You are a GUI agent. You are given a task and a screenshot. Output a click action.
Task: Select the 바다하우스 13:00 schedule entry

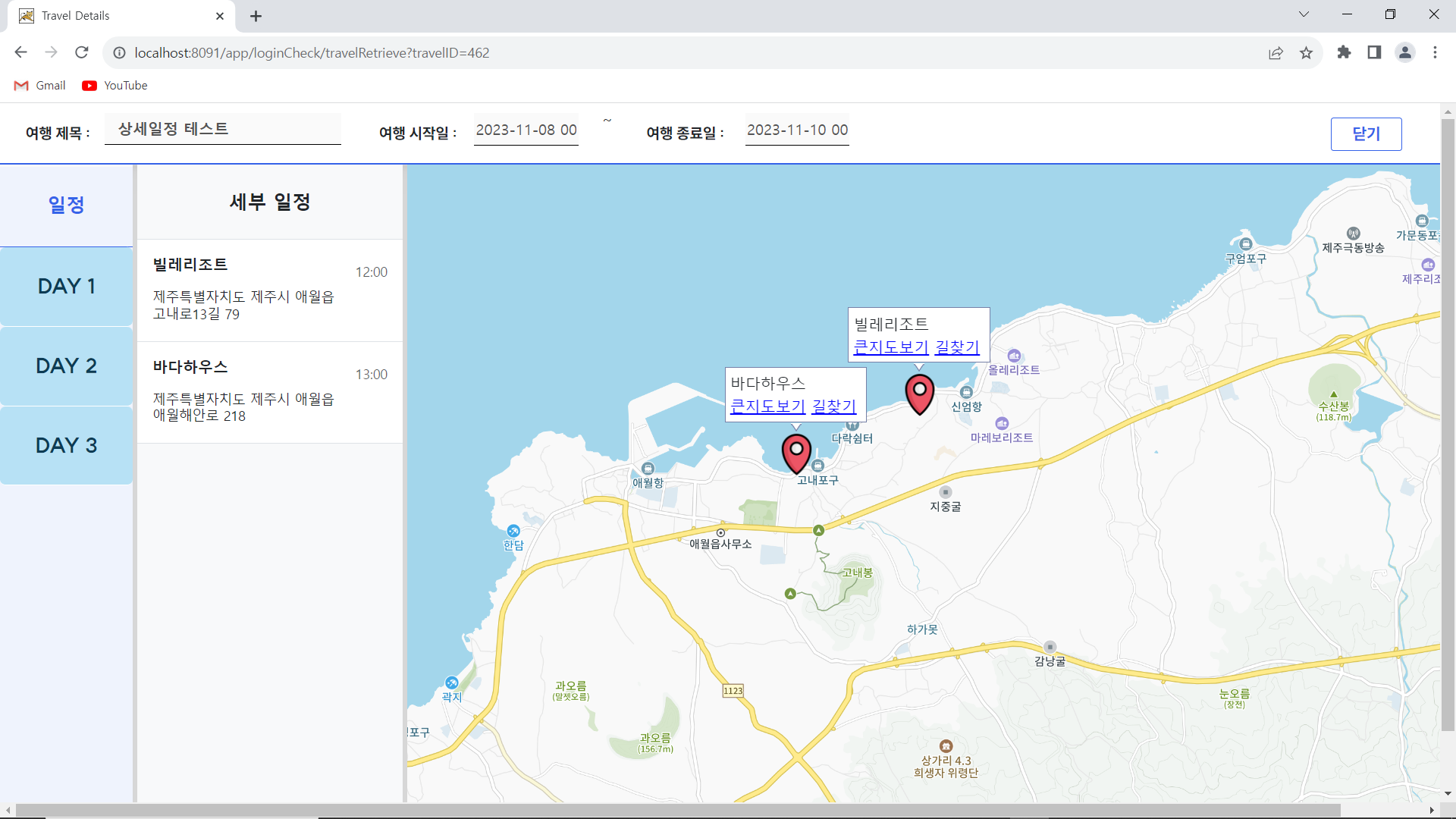pyautogui.click(x=270, y=391)
